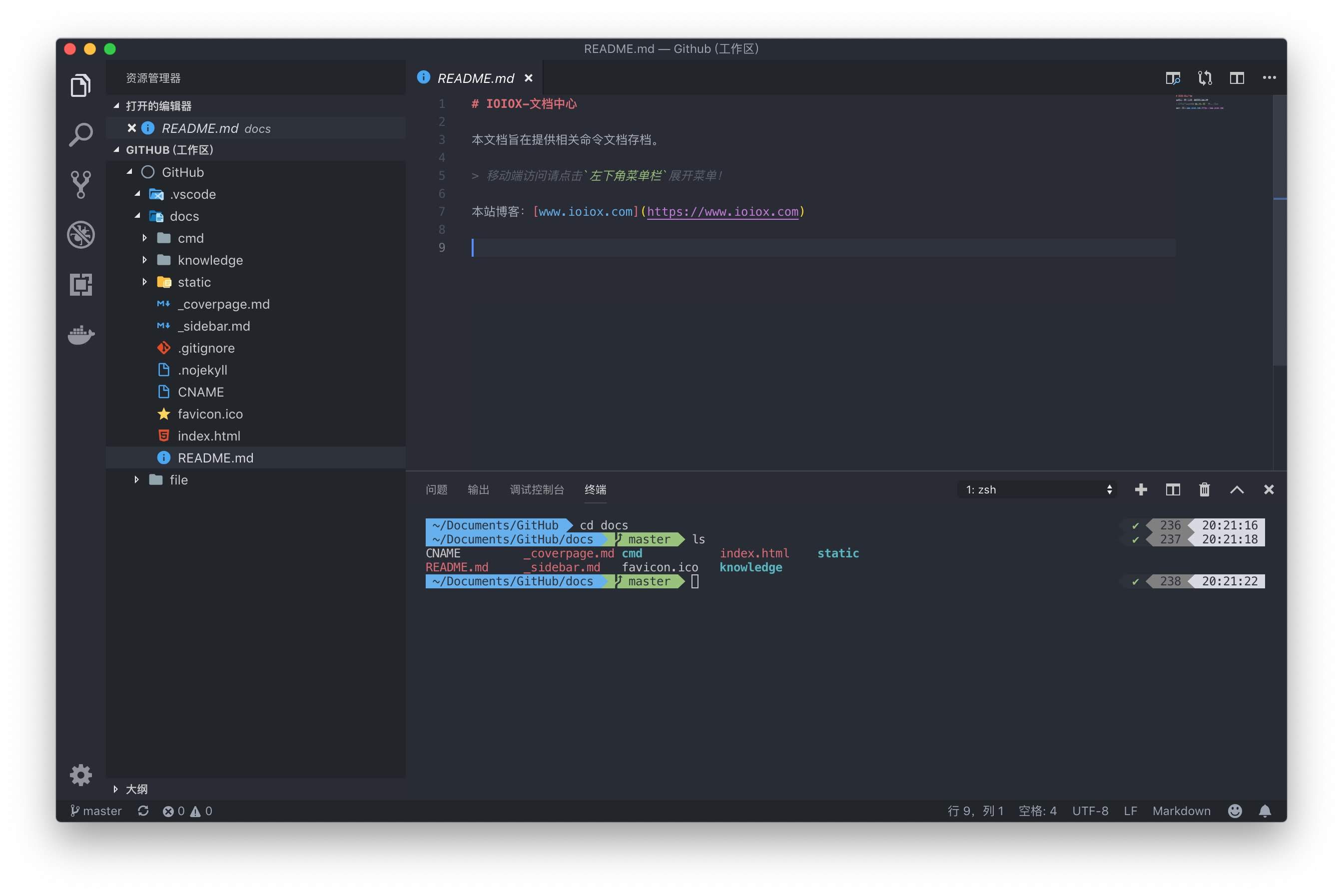This screenshot has width=1343, height=896.
Task: Click Markdown language mode in status bar
Action: (x=1181, y=811)
